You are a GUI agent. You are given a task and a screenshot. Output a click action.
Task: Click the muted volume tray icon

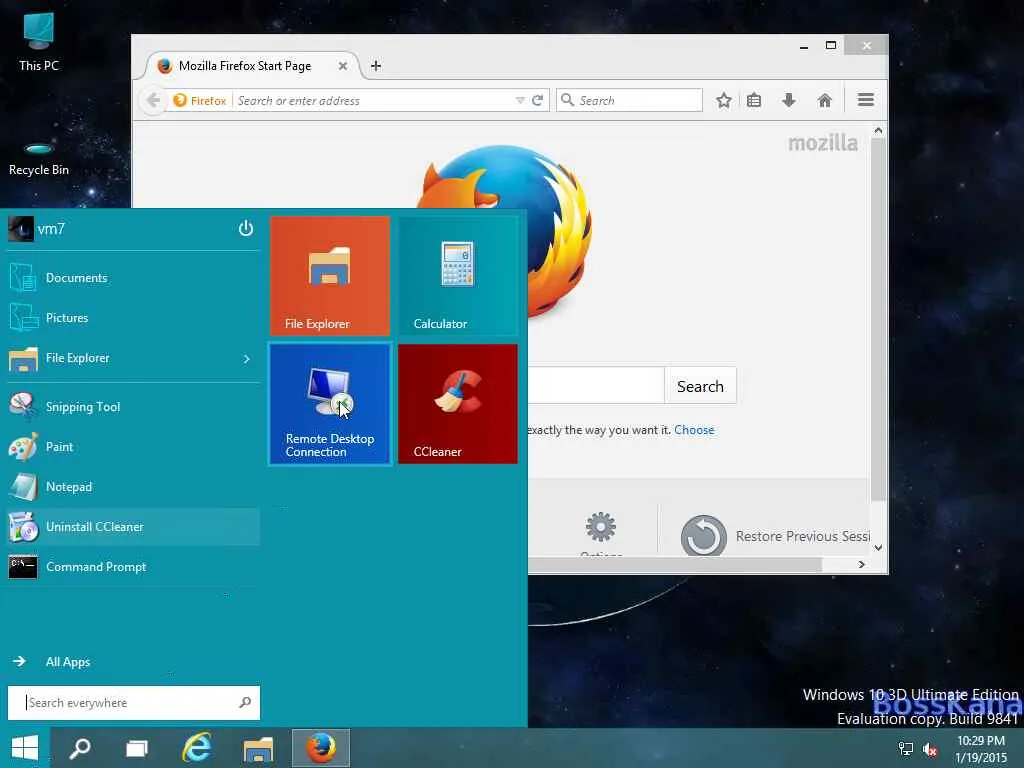point(930,749)
